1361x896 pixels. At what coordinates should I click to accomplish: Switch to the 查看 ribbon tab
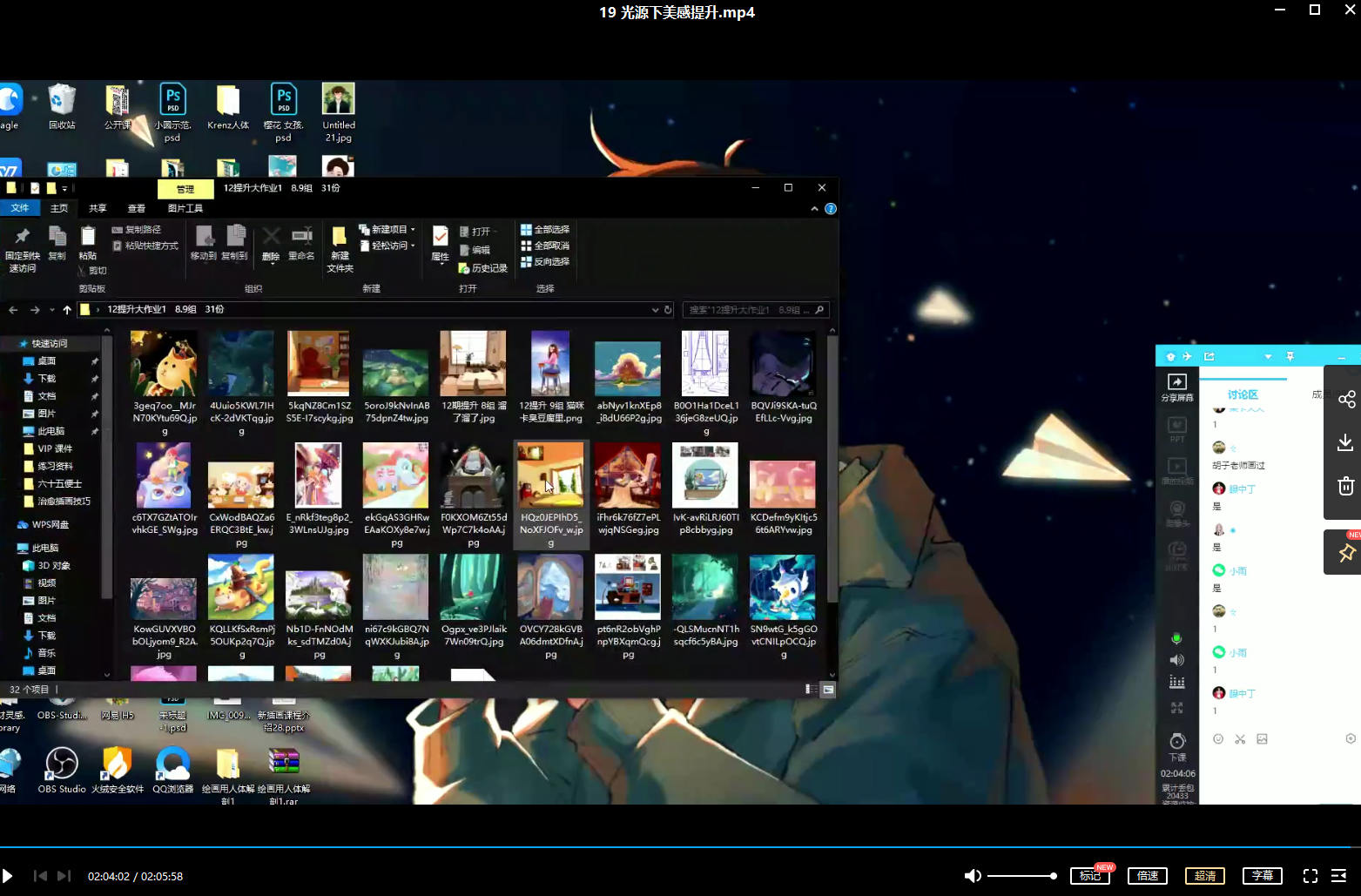137,209
